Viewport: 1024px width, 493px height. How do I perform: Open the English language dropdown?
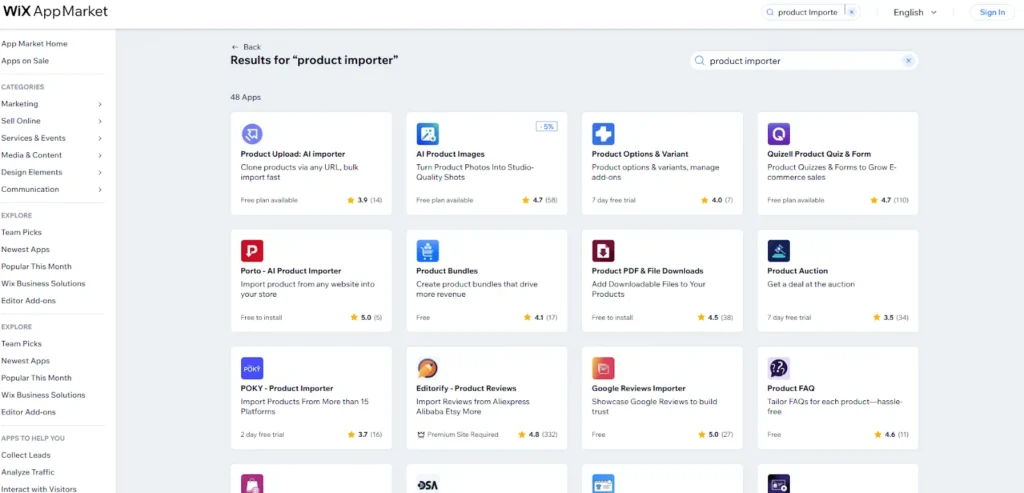click(915, 12)
